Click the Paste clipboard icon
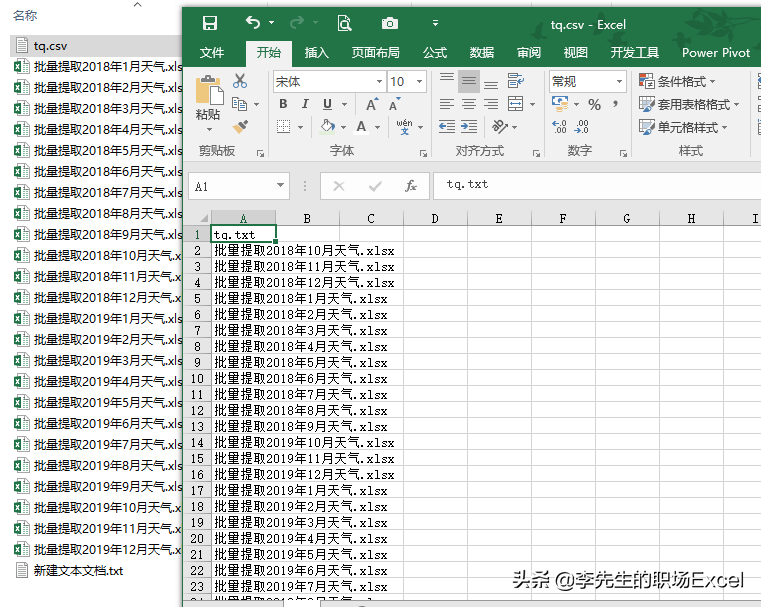761x607 pixels. (209, 90)
